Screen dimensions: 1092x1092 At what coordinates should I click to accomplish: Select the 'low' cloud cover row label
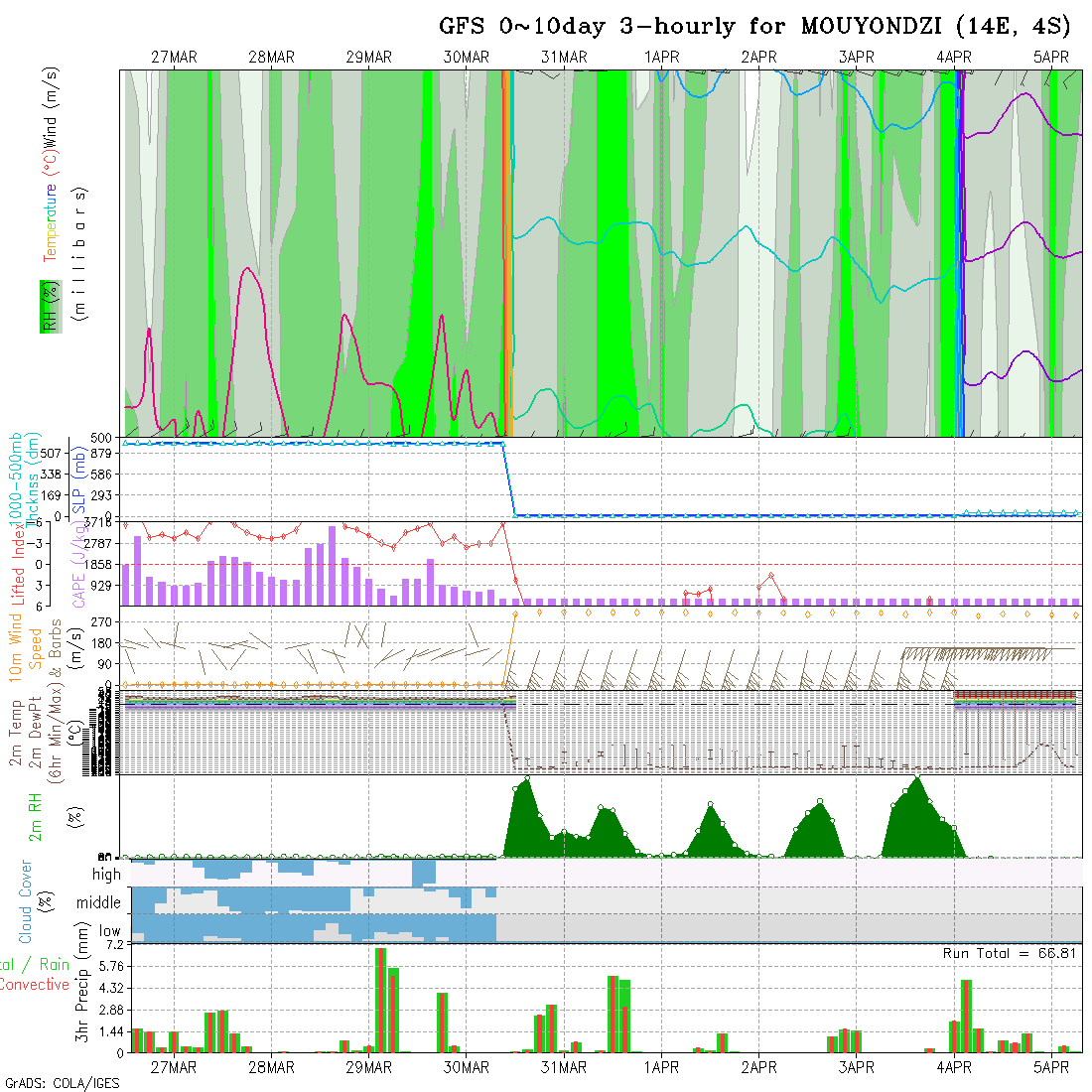[109, 931]
